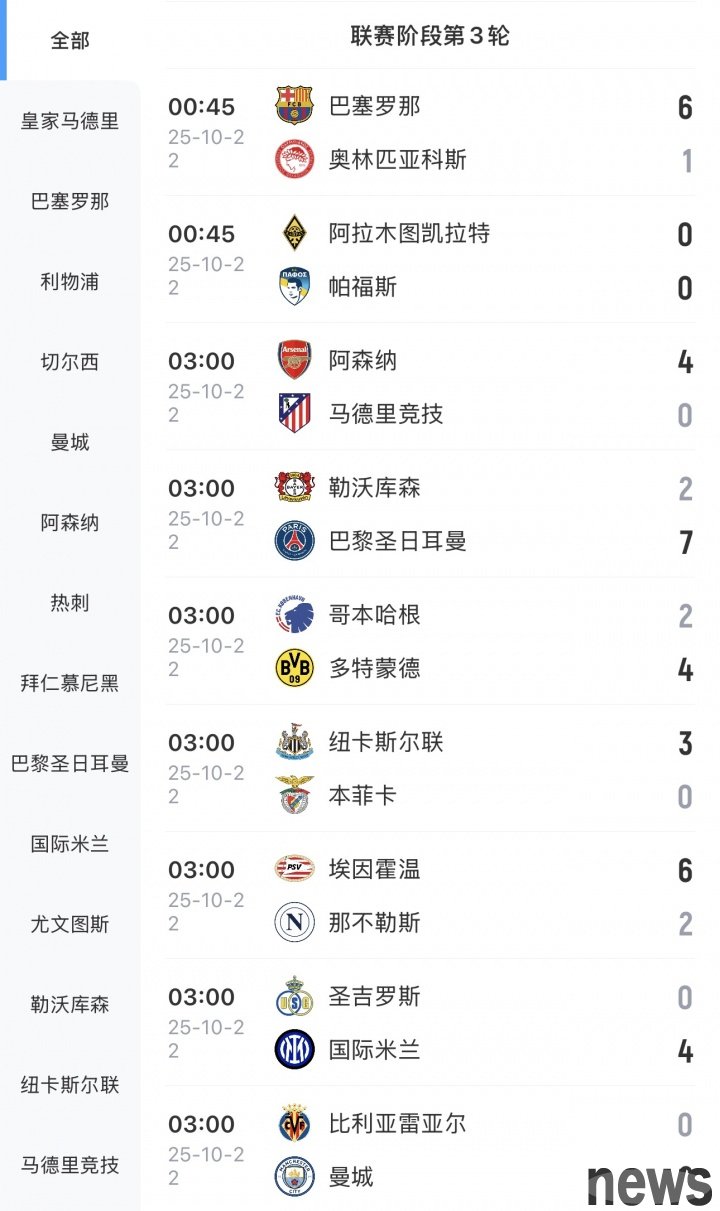Tap the Olympiacos team logo
The image size is (720, 1211).
(294, 159)
